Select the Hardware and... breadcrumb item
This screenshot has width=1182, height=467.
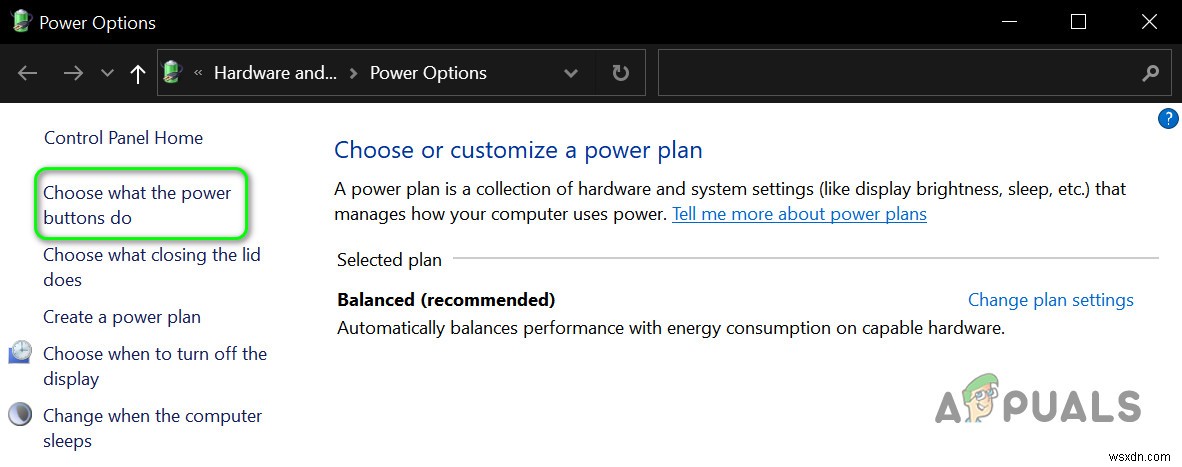click(275, 73)
